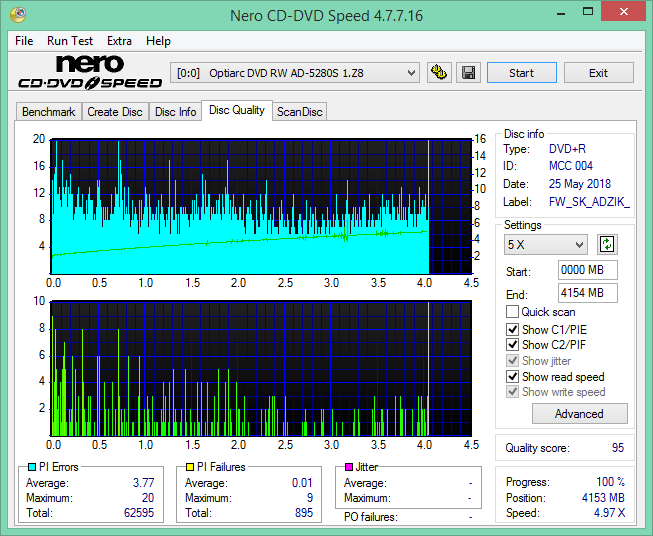Switch to the ScanDisc tab
The height and width of the screenshot is (536, 653).
299,112
